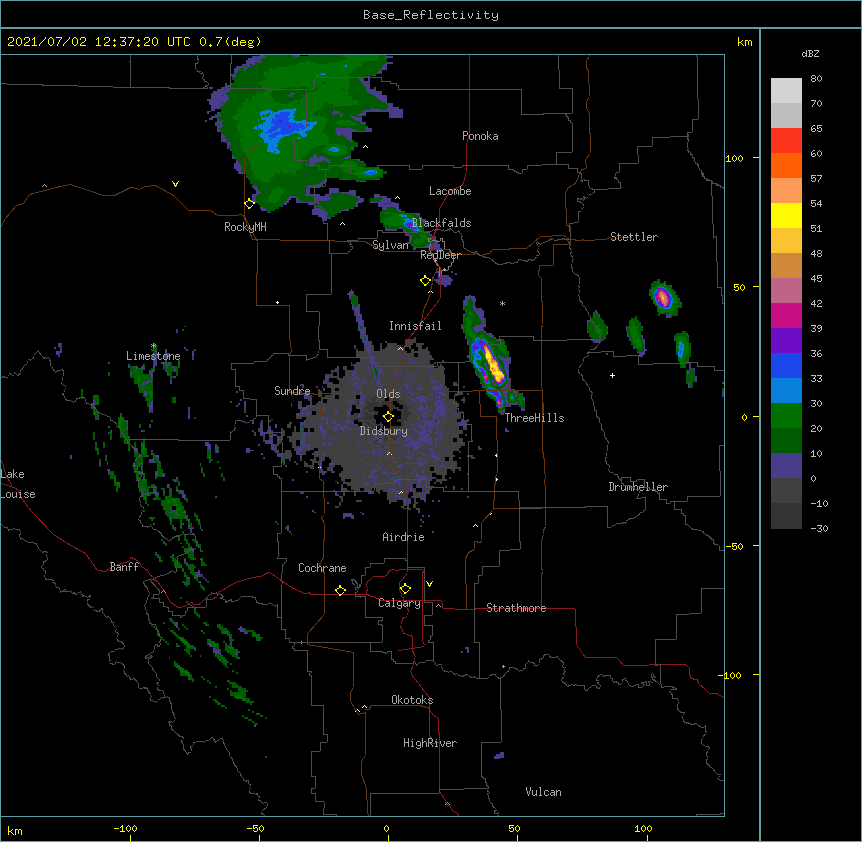
Task: Click the ThreeHills label
Action: click(x=534, y=418)
